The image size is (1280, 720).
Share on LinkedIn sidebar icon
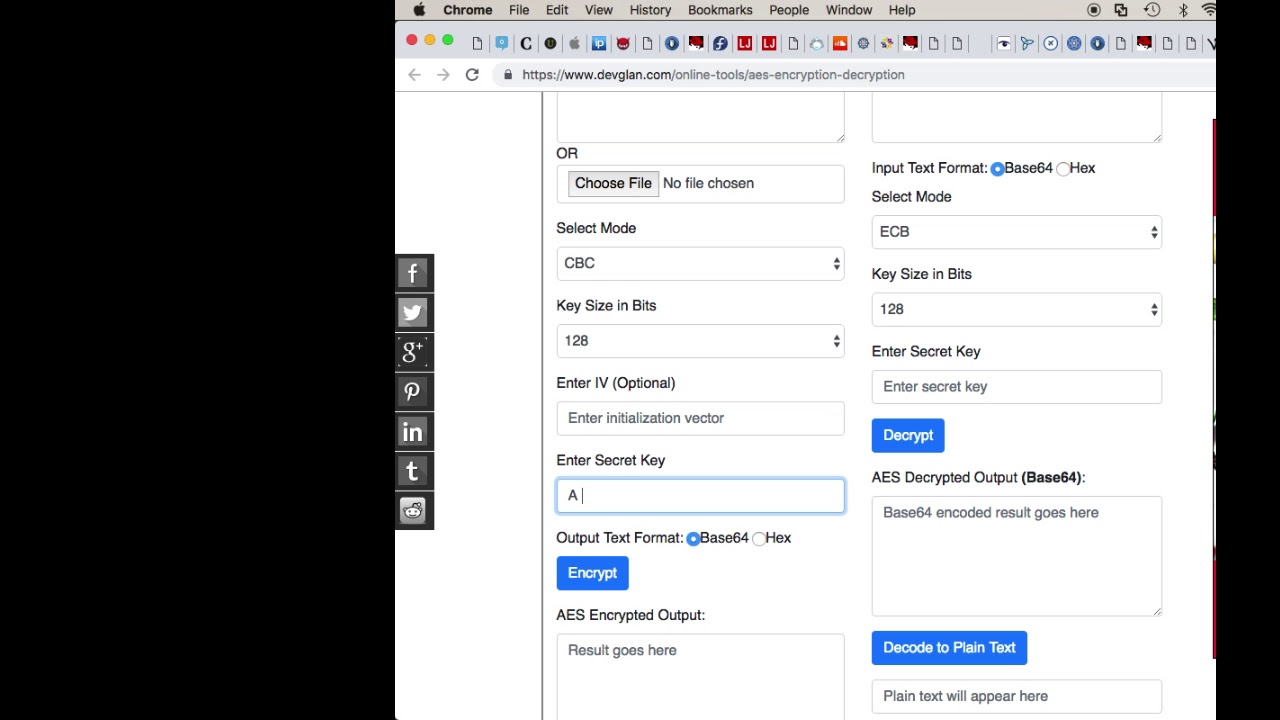coord(413,432)
